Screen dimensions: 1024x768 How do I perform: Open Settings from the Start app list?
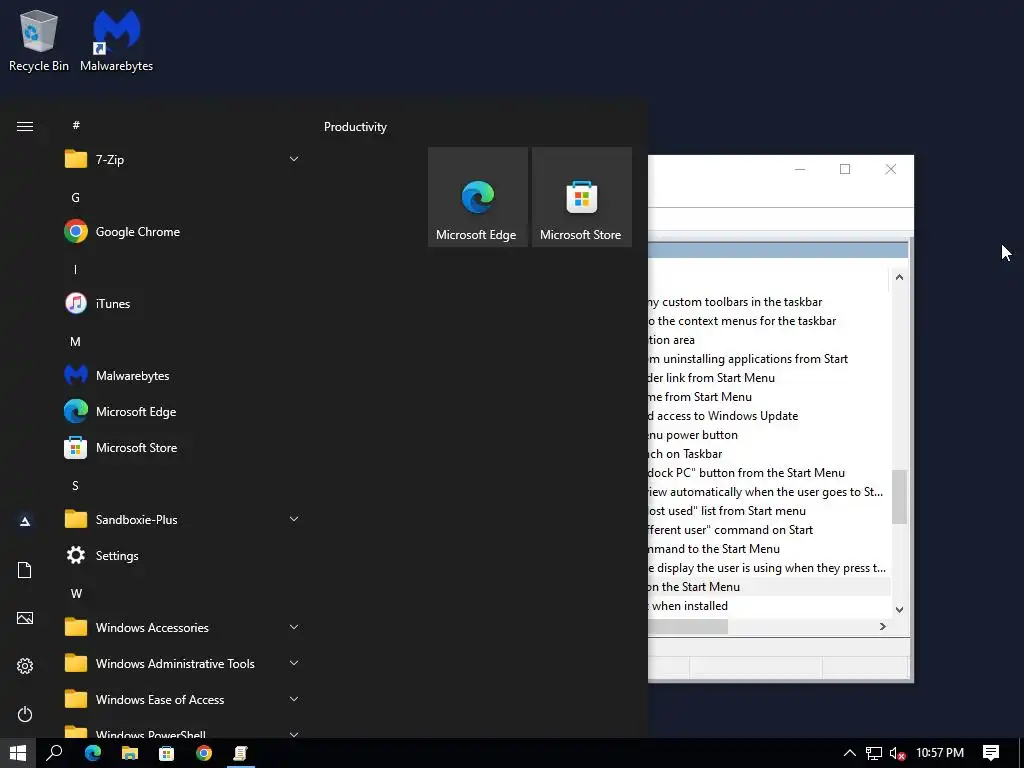pyautogui.click(x=181, y=556)
